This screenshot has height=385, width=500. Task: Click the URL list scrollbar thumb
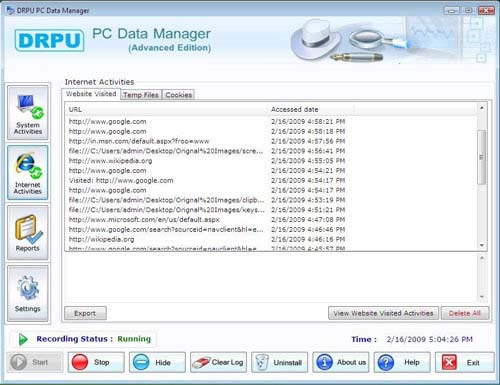[x=482, y=157]
